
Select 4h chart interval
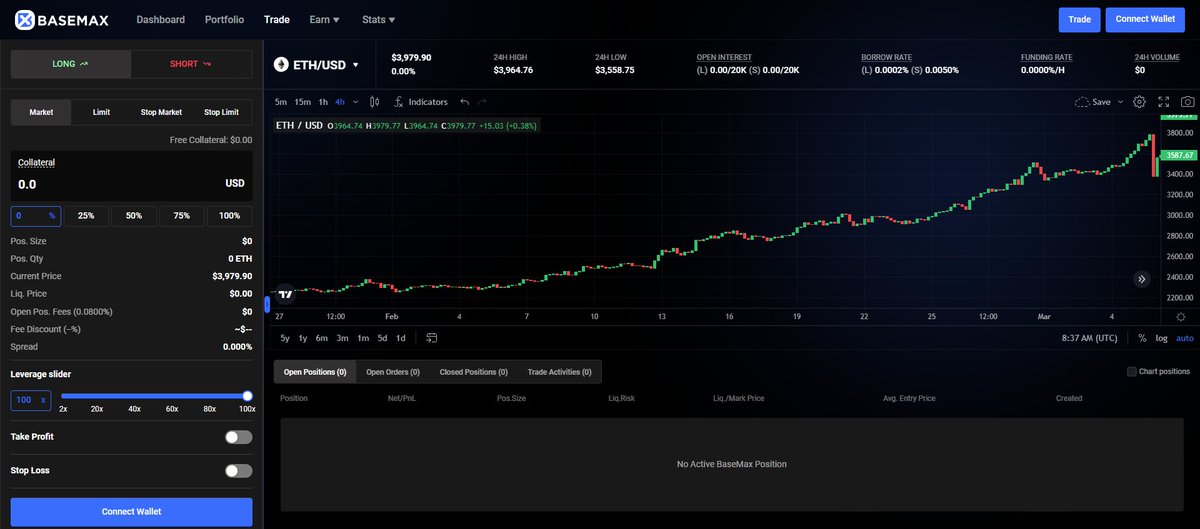point(340,102)
